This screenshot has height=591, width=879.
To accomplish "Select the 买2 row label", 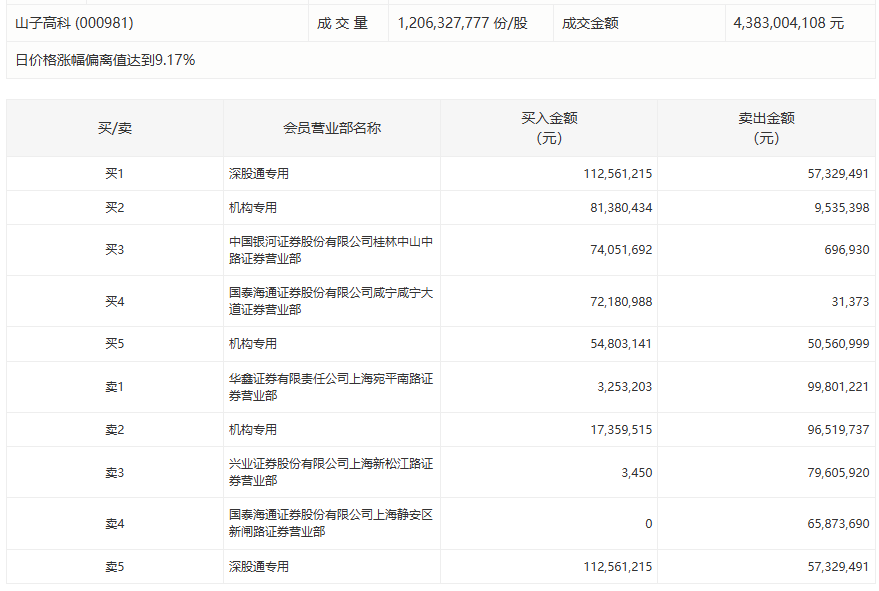I will click(114, 208).
